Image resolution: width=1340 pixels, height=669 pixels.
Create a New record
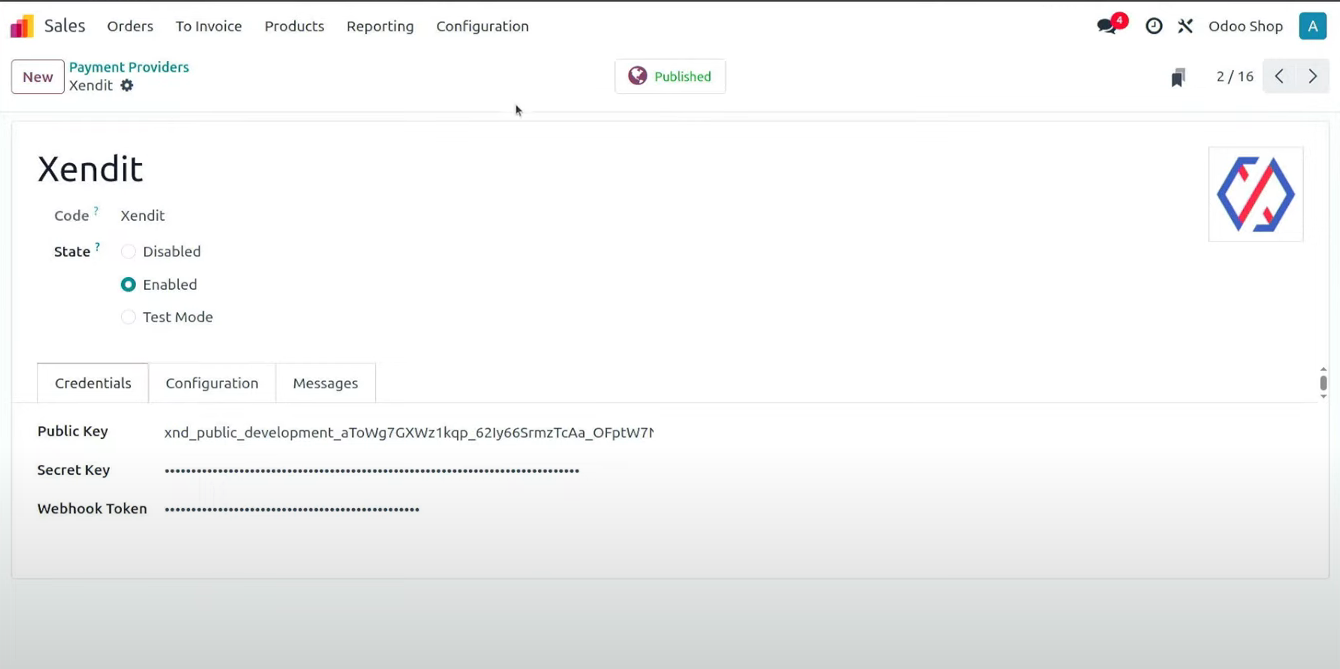(38, 77)
